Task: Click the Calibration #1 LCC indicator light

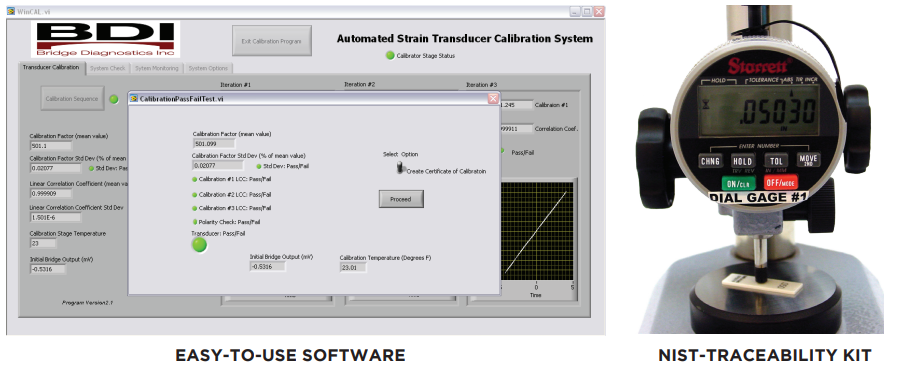Action: click(x=195, y=179)
